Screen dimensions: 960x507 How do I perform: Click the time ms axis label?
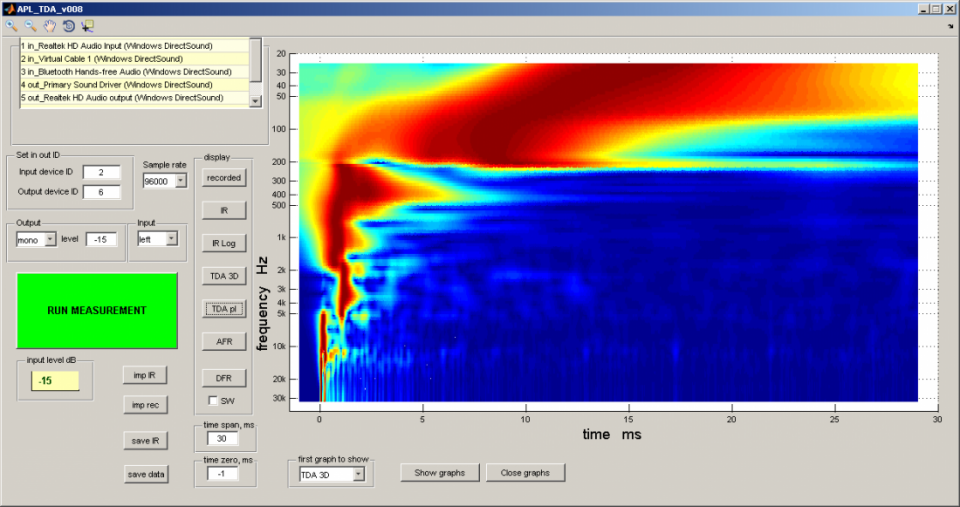[x=612, y=435]
